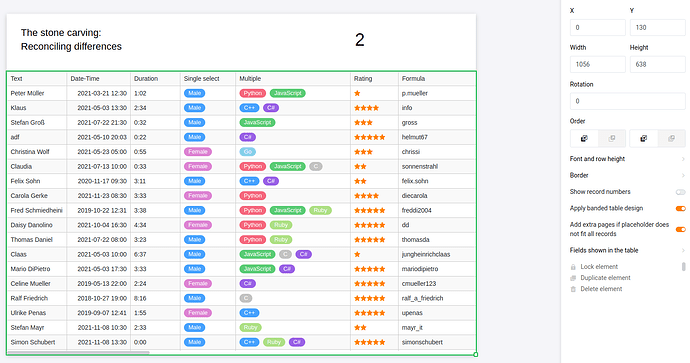Image resolution: width=690 pixels, height=363 pixels.
Task: Click formula value sonnenstrahl
Action: [420, 166]
